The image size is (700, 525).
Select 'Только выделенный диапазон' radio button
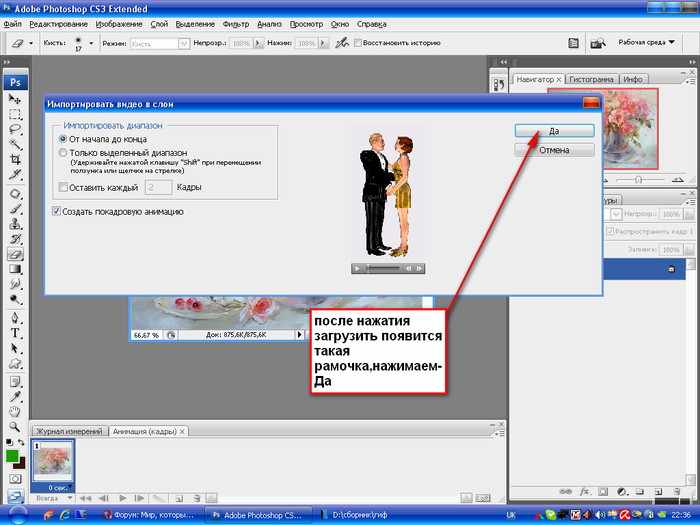pyautogui.click(x=63, y=153)
